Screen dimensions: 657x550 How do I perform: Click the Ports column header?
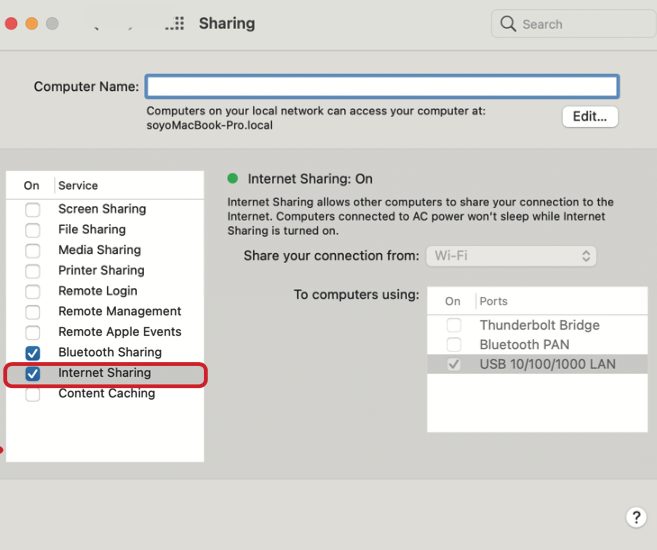[x=493, y=301]
